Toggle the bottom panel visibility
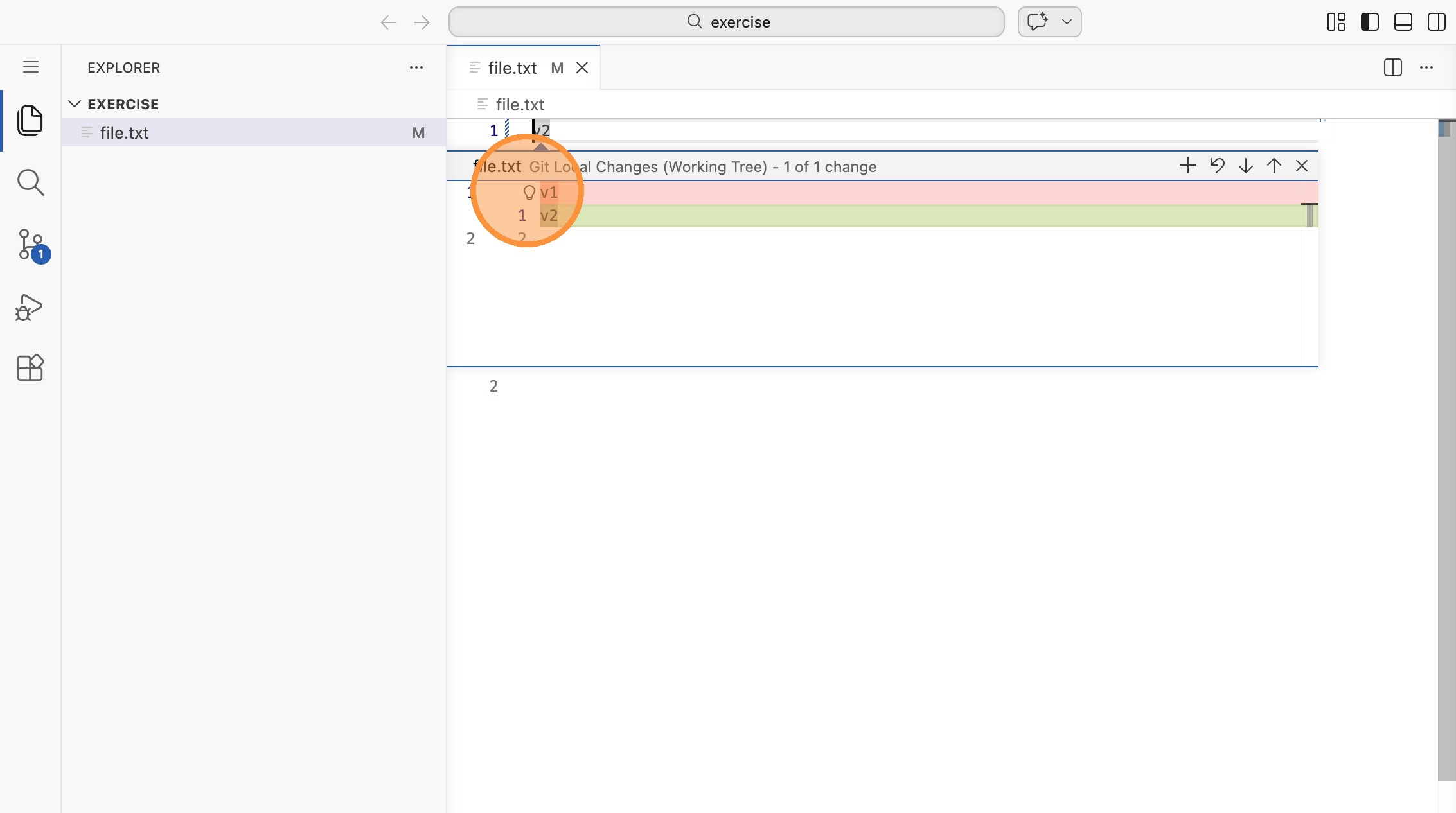The image size is (1456, 813). (x=1403, y=22)
